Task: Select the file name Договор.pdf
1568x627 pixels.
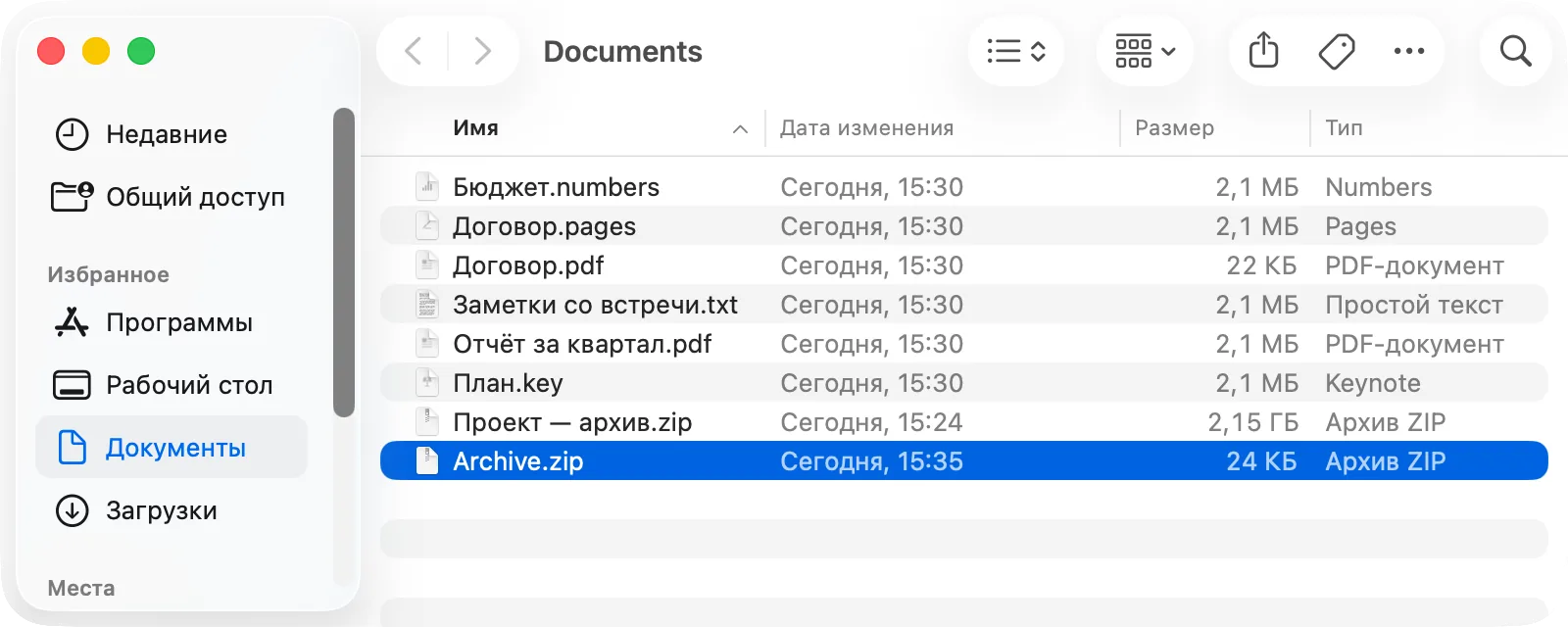Action: [528, 265]
